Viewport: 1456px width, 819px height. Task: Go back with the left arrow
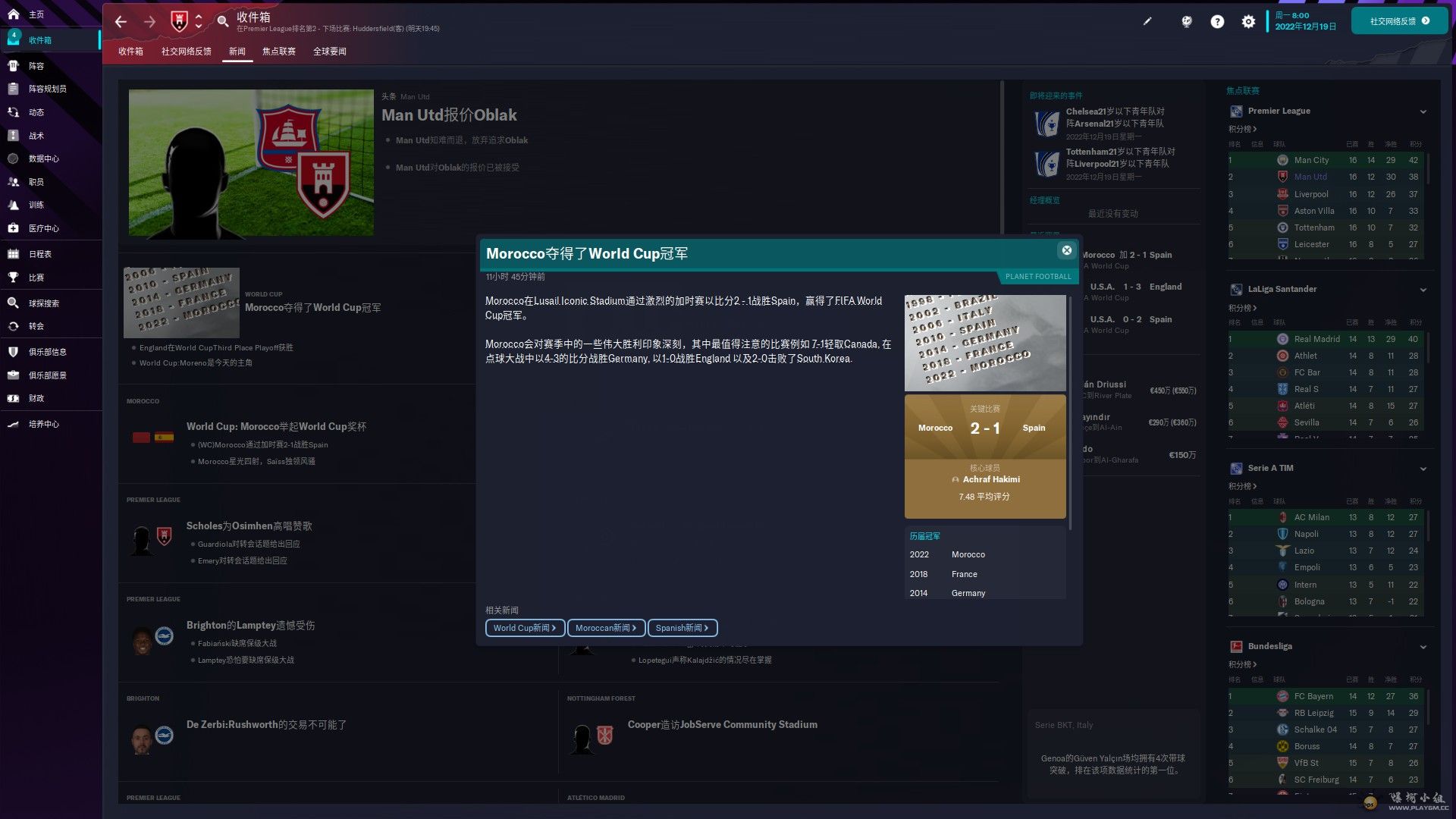tap(121, 21)
